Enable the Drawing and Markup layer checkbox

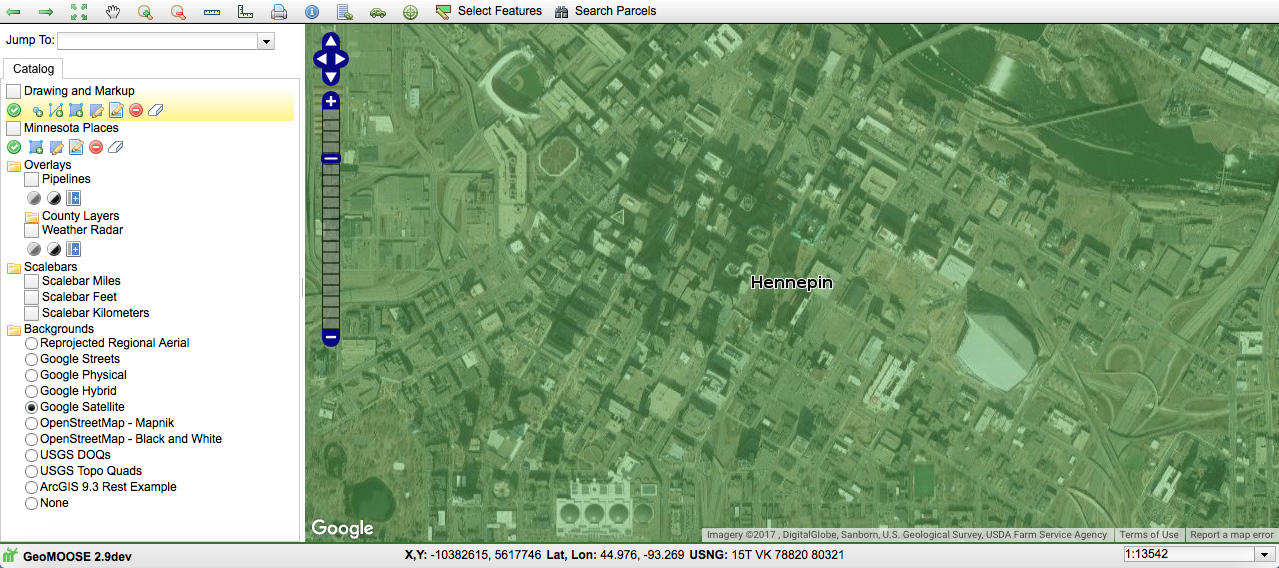click(x=13, y=91)
